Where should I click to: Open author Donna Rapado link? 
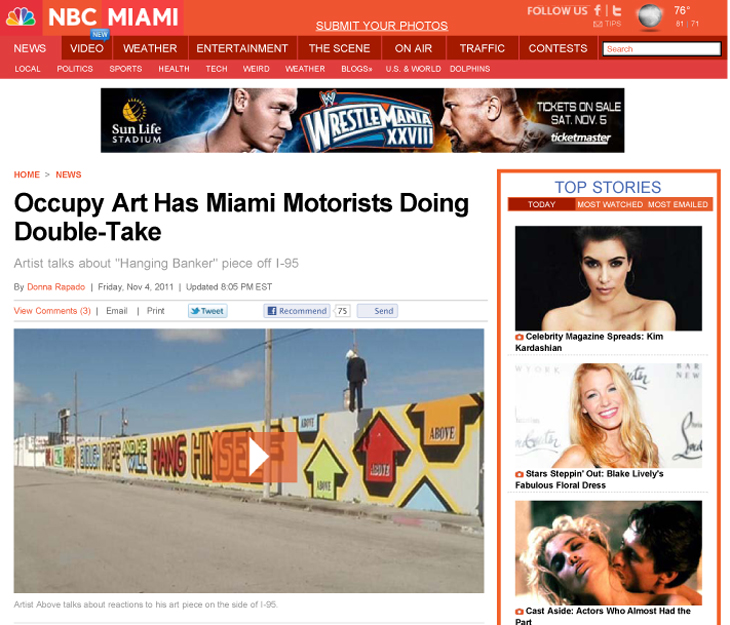tap(56, 287)
